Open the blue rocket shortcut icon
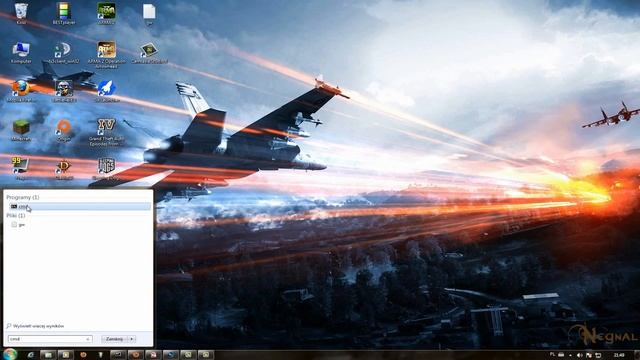This screenshot has height=360, width=640. [x=107, y=91]
